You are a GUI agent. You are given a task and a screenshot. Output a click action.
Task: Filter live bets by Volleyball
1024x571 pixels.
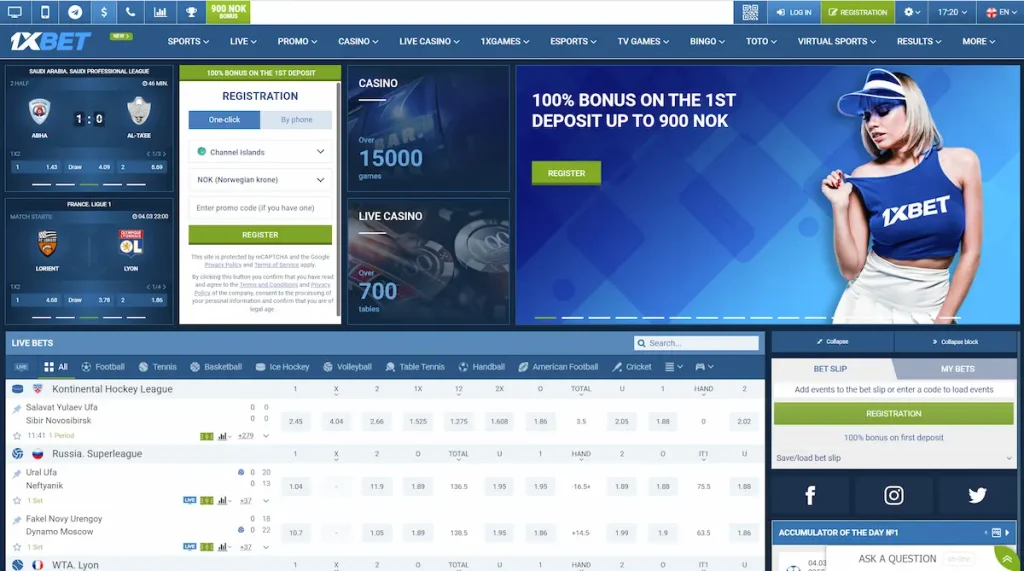pyautogui.click(x=347, y=367)
